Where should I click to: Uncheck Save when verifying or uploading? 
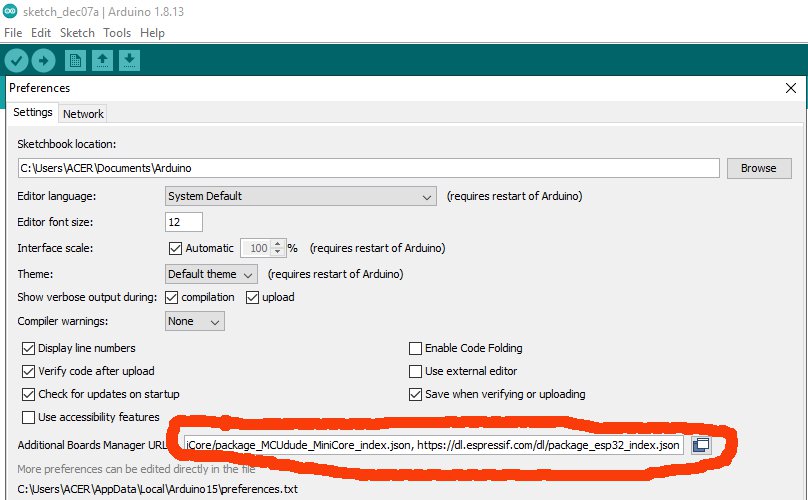coord(415,394)
